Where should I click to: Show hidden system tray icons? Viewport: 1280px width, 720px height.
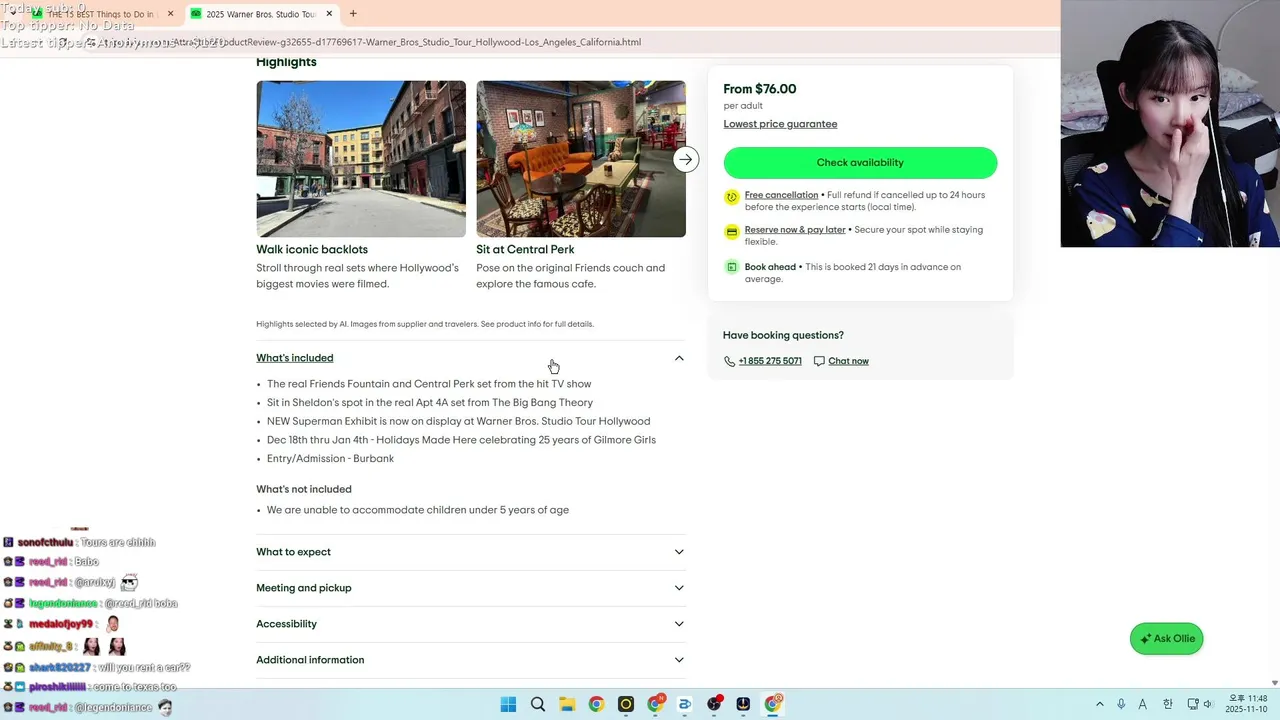tap(1100, 704)
